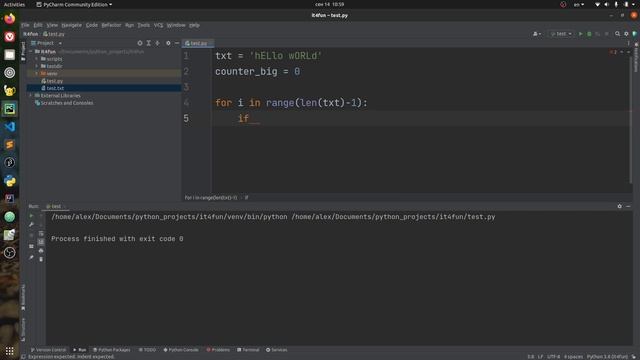Hide the Project panel with minus icon
This screenshot has height=360, width=640.
point(177,43)
